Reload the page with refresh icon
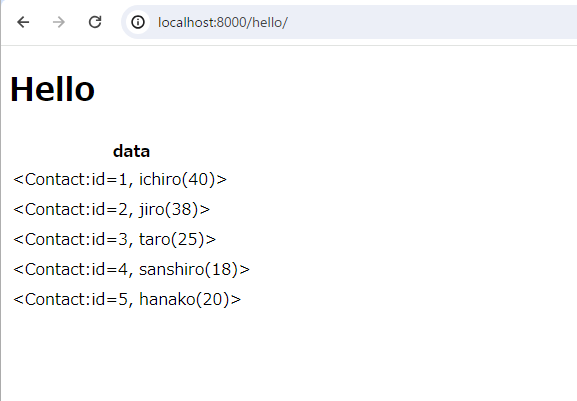Screen dimensions: 577x401 [95, 22]
